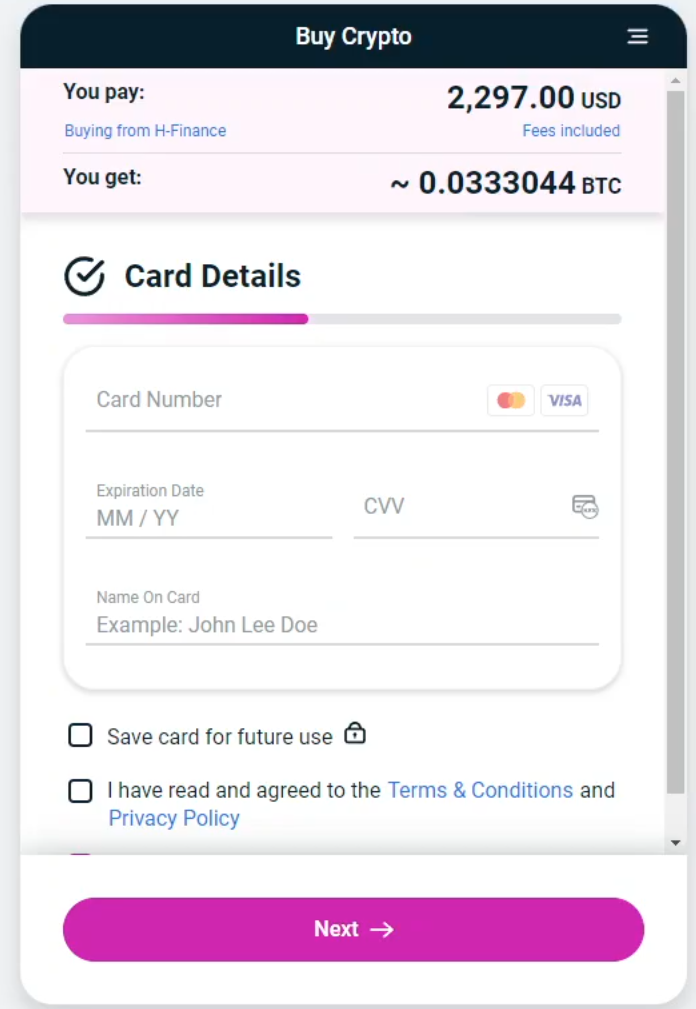Check the Terms agreement checkbox
696x1009 pixels.
point(80,791)
